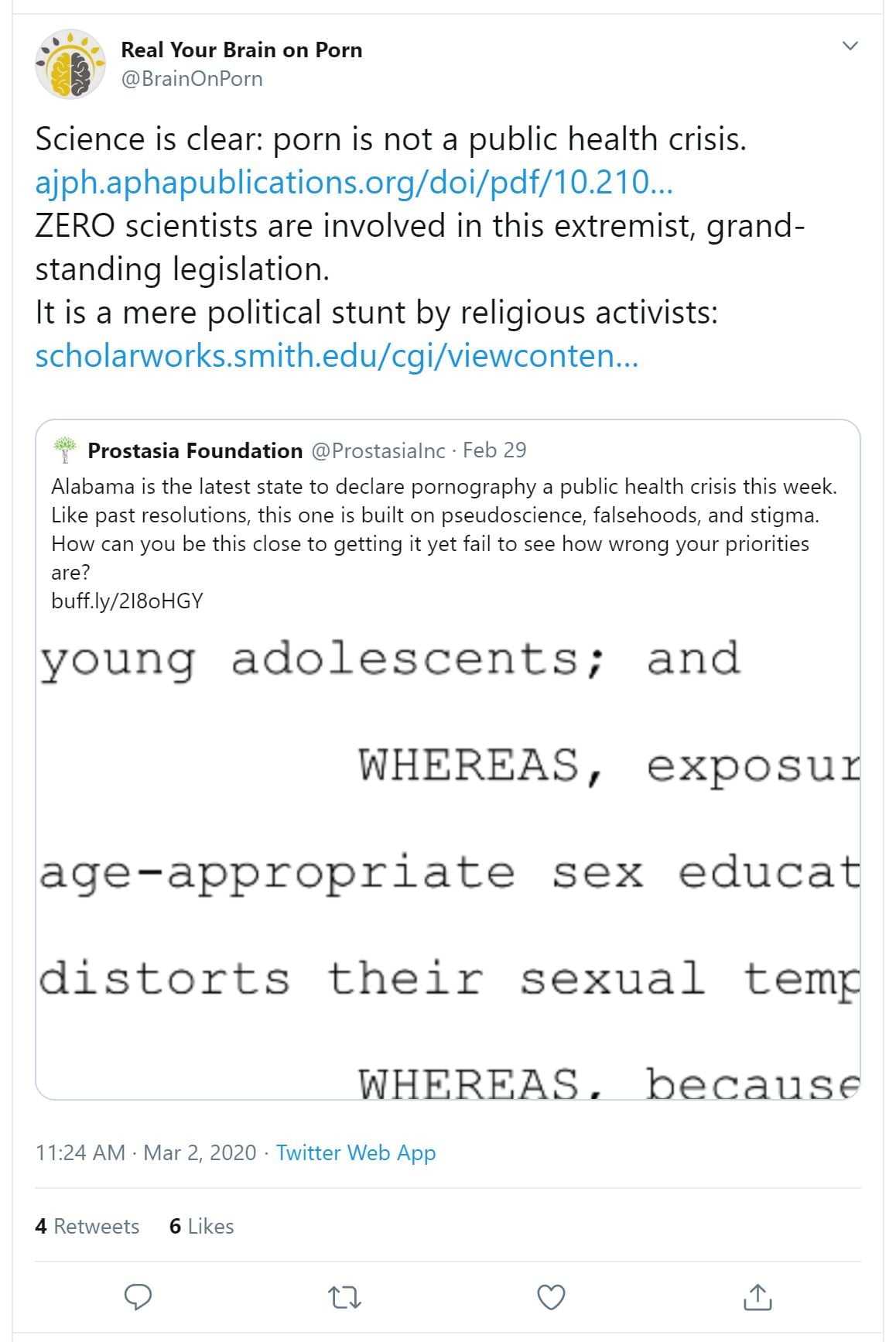Open the Real Your Brain on Porn avatar
The width and height of the screenshot is (896, 1342).
pyautogui.click(x=70, y=64)
